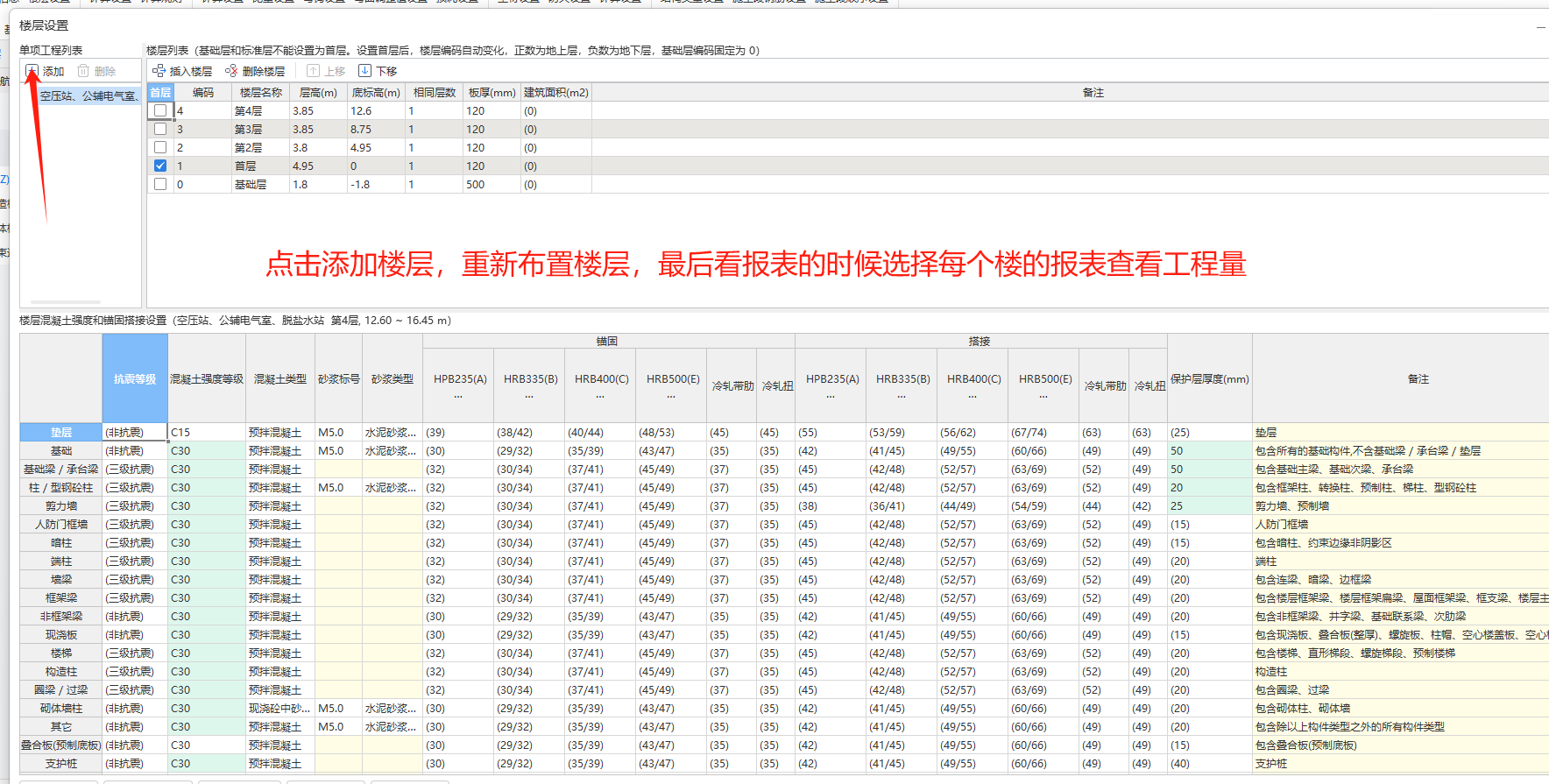Click the 砂浆标号 column header
The width and height of the screenshot is (1549, 784).
(x=338, y=378)
